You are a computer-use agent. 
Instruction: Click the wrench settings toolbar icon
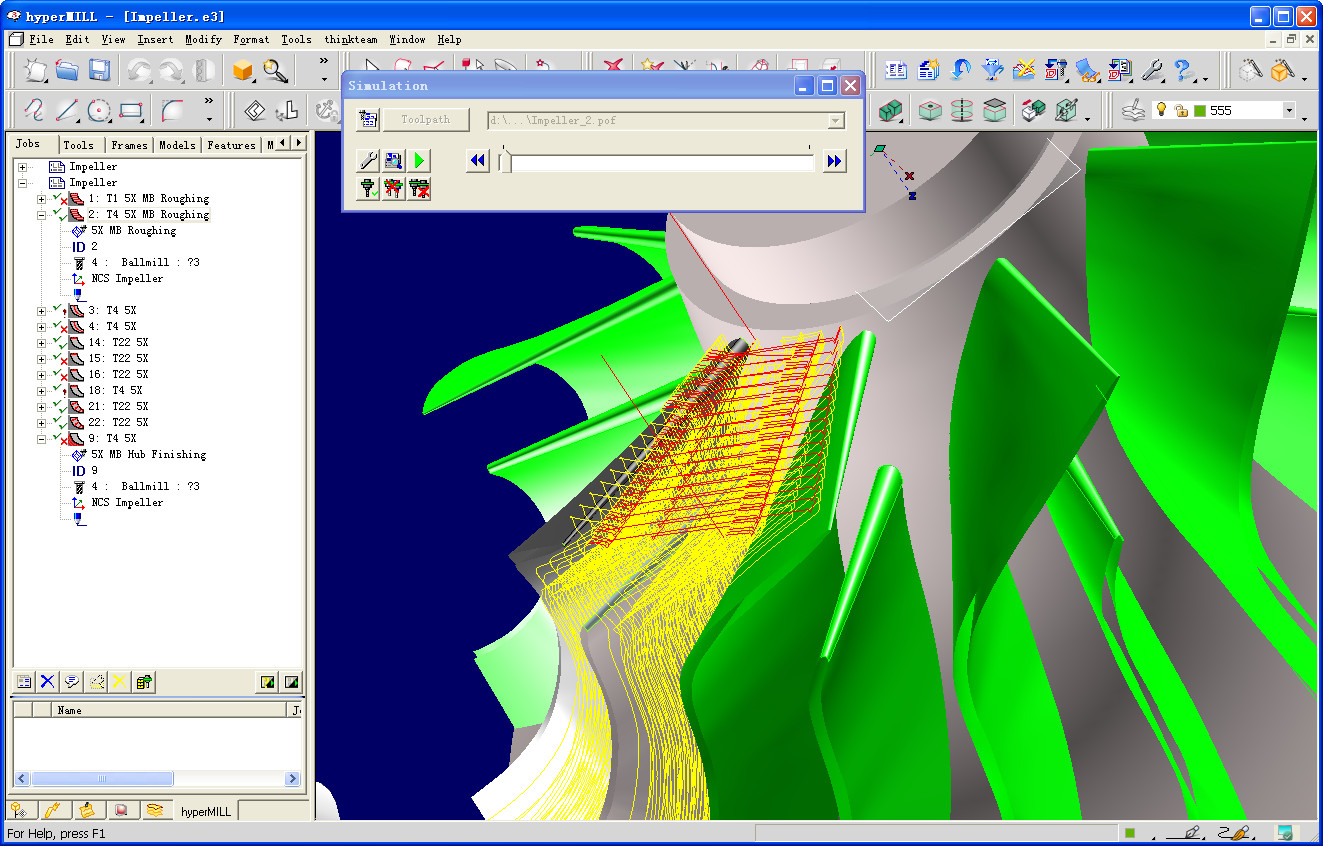[x=1152, y=70]
